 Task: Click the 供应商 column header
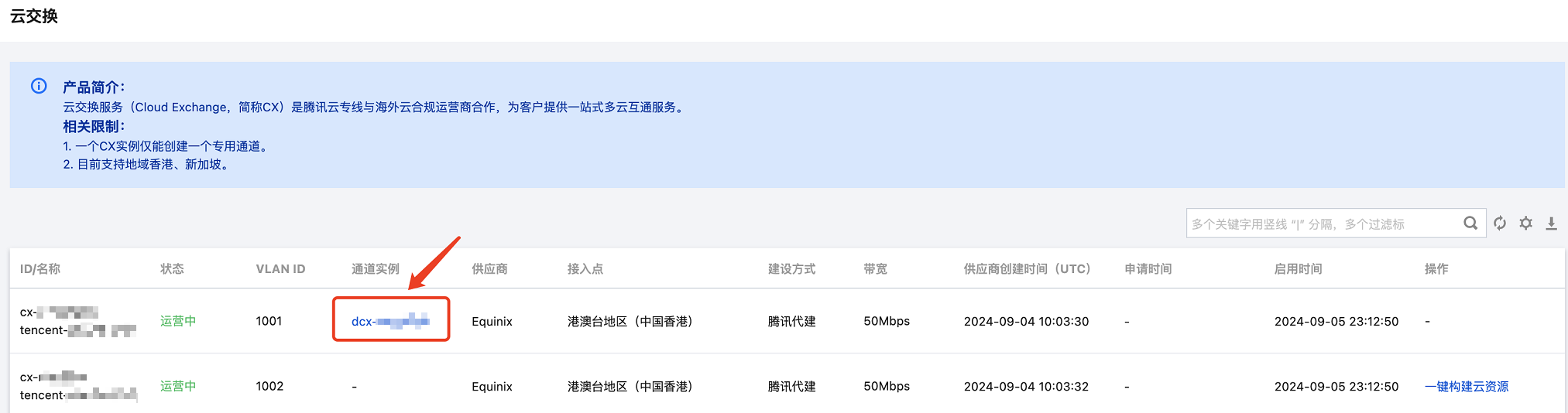(489, 268)
